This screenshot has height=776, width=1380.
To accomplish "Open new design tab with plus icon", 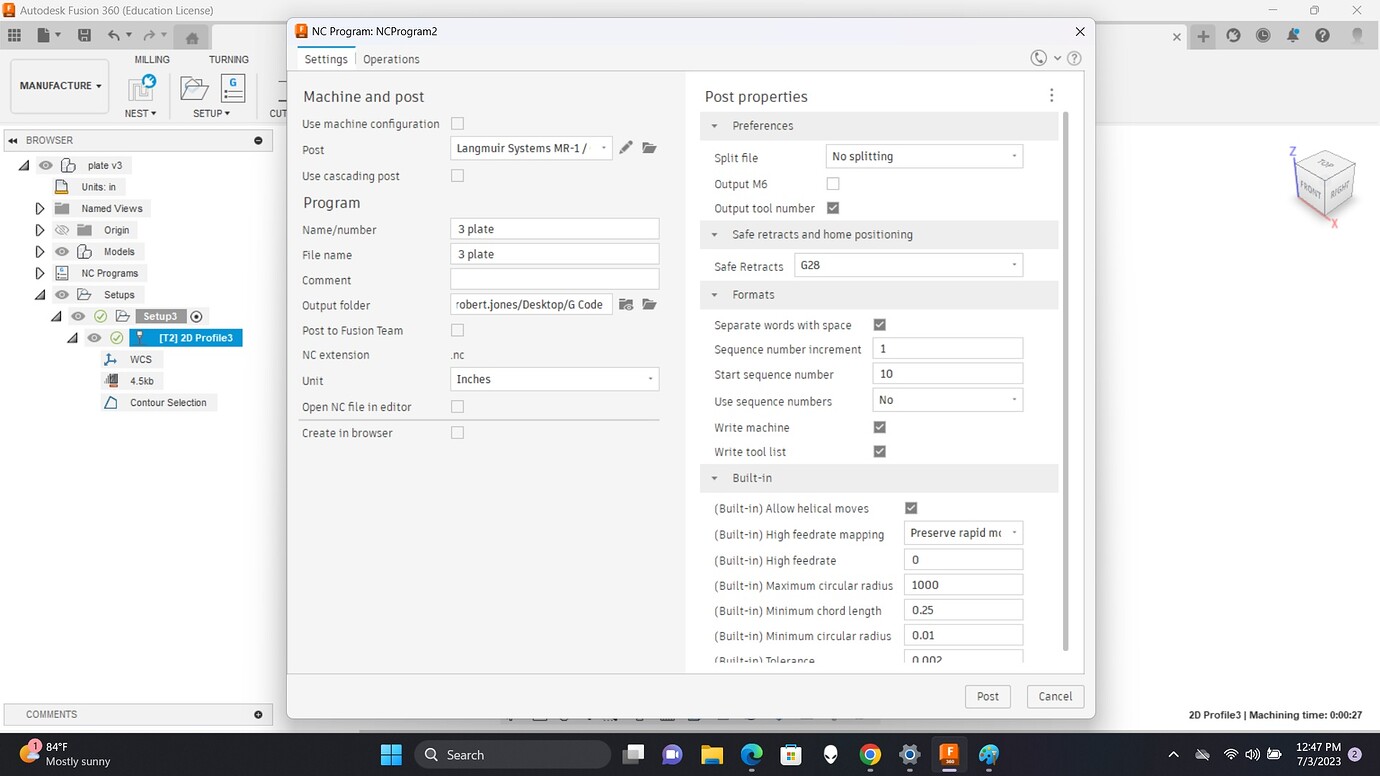I will 1203,36.
